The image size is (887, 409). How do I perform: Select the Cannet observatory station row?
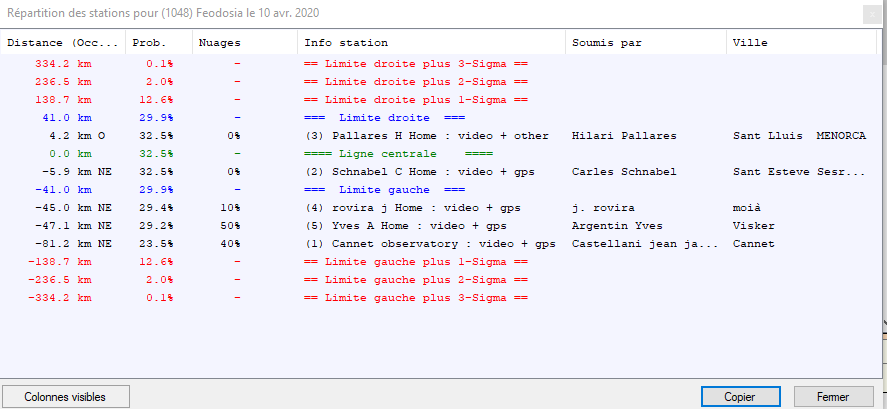point(430,243)
